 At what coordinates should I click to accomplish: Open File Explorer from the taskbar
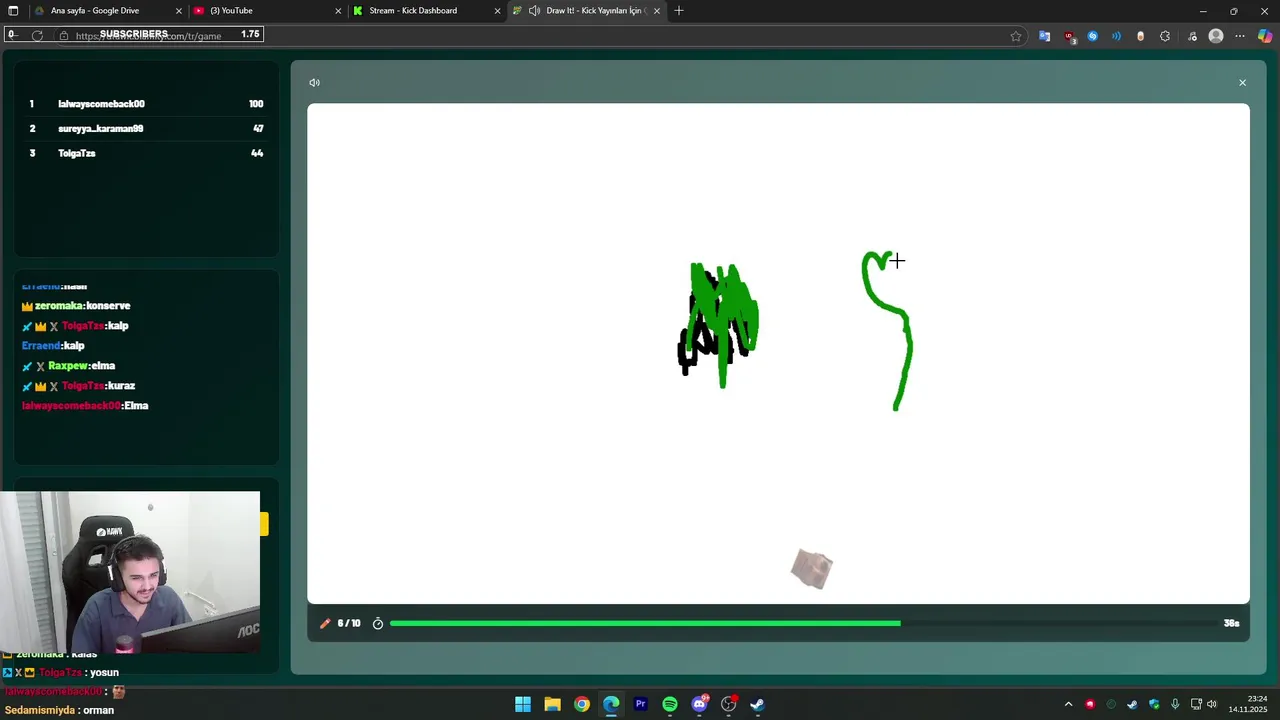point(552,704)
